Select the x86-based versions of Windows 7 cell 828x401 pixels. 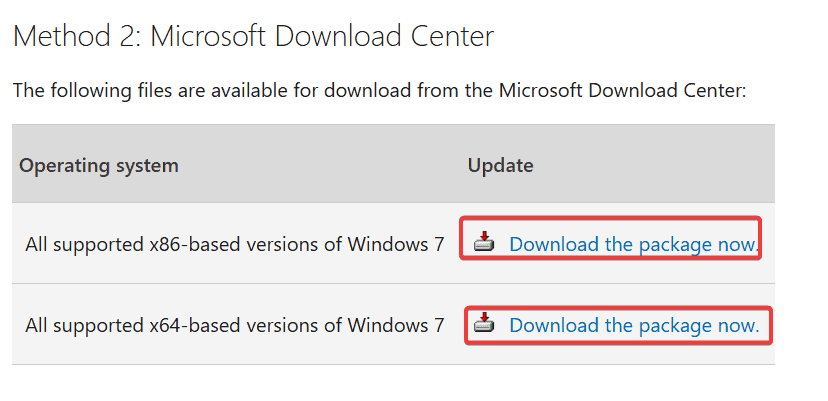234,244
